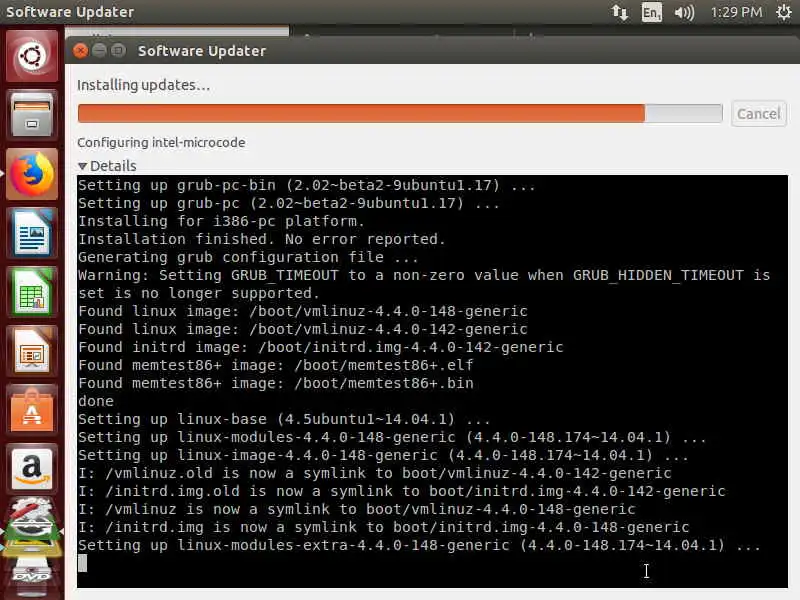Launch Firefox web browser

(x=32, y=174)
